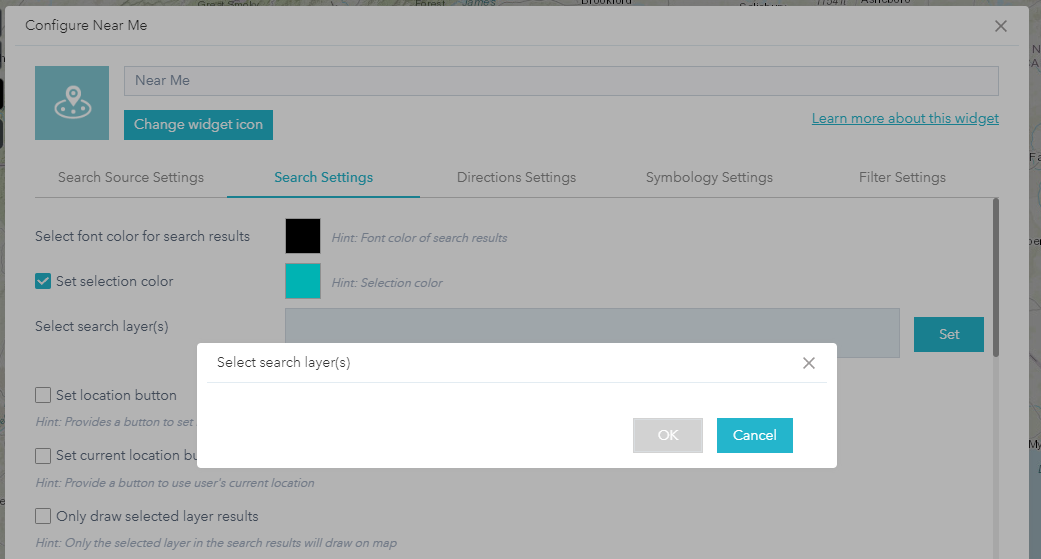Viewport: 1041px width, 559px height.
Task: Enable Only draw selected layer results
Action: pos(43,516)
